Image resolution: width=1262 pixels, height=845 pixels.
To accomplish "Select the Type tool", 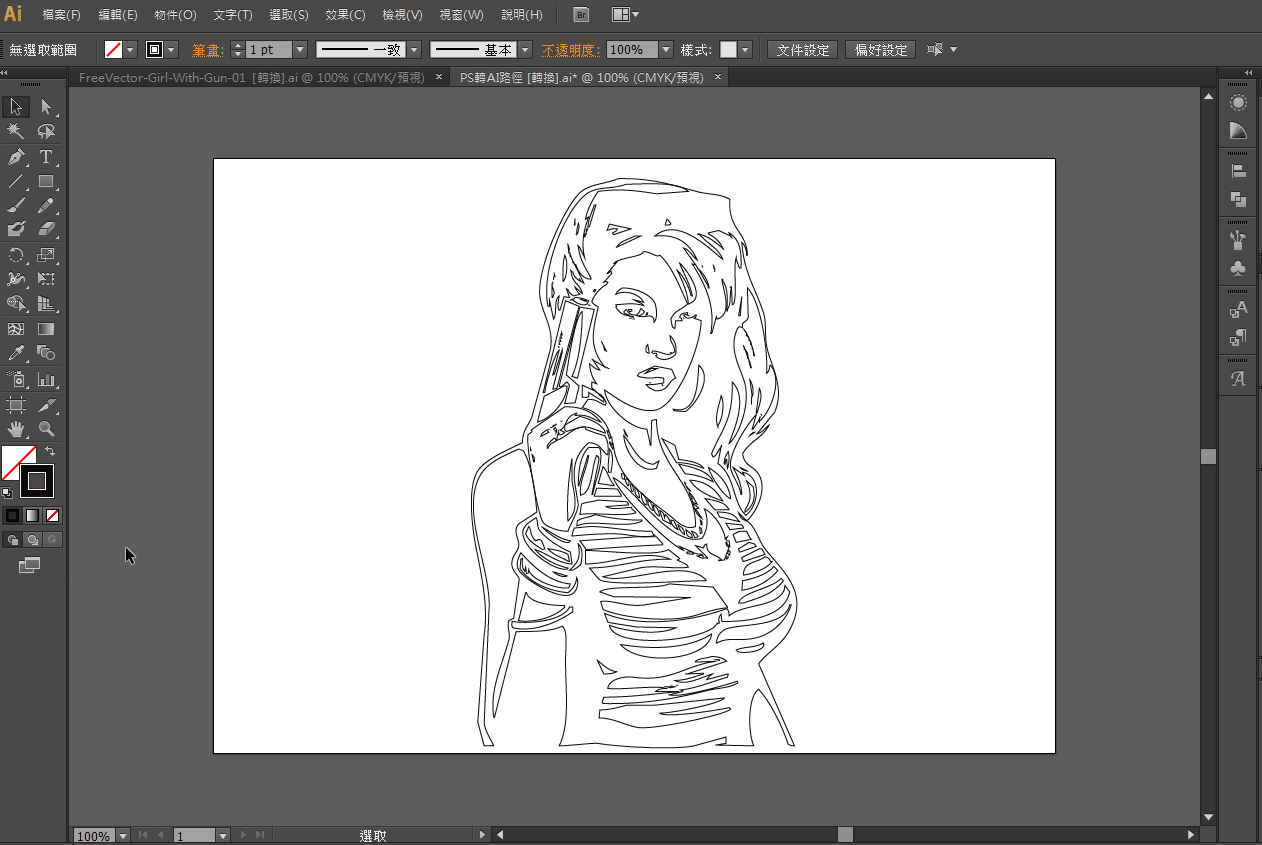I will pyautogui.click(x=46, y=157).
